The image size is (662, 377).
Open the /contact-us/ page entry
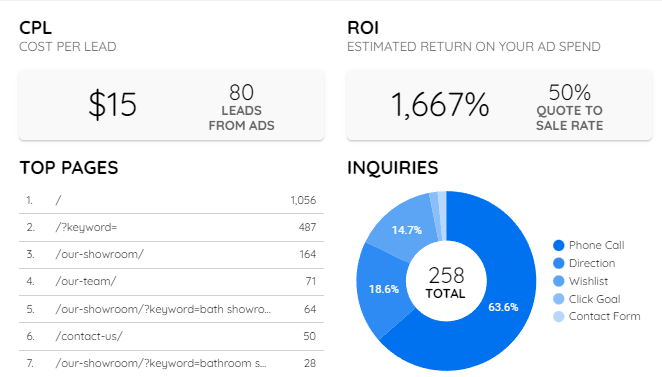171,336
